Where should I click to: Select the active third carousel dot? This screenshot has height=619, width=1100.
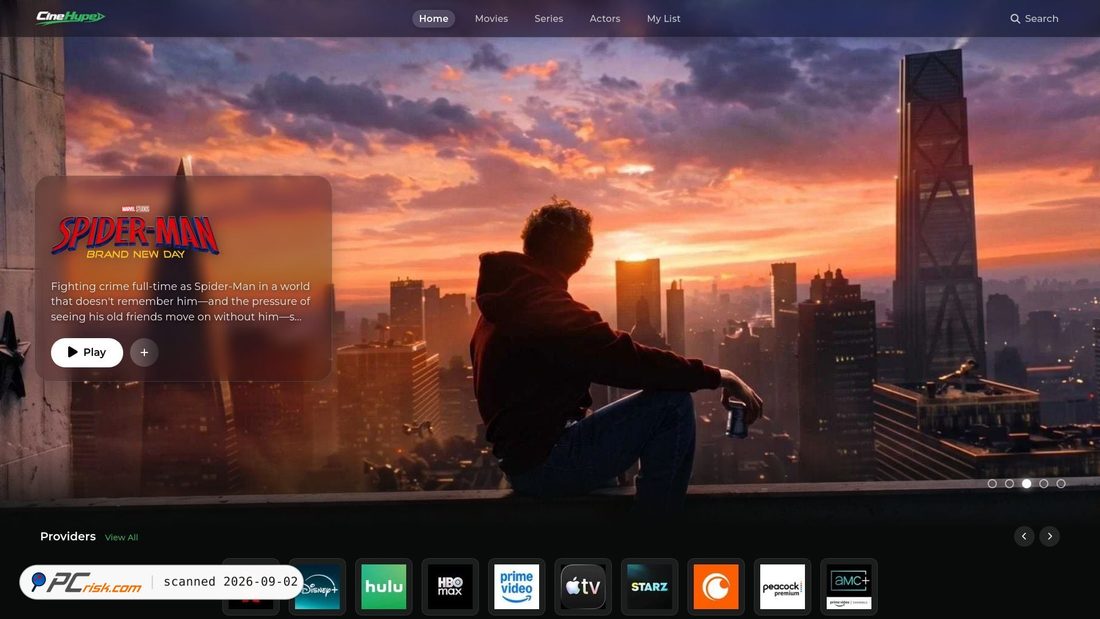(1026, 484)
